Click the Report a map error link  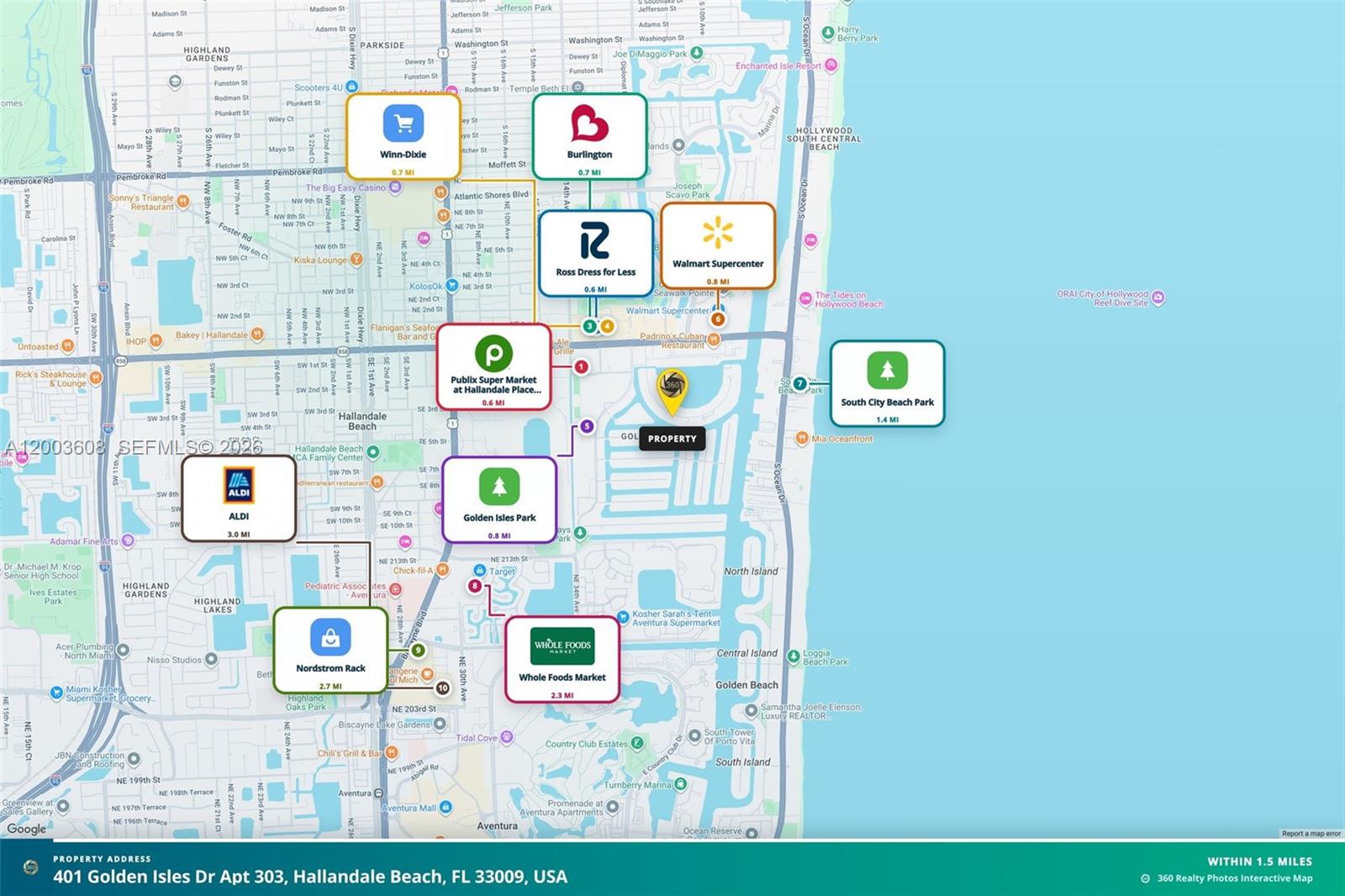[x=1311, y=834]
